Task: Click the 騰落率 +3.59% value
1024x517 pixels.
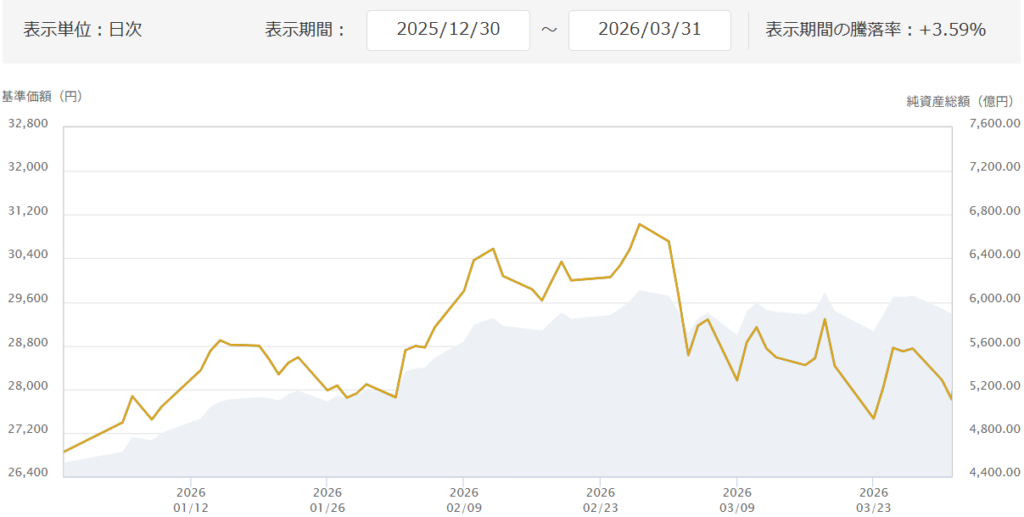Action: point(953,30)
